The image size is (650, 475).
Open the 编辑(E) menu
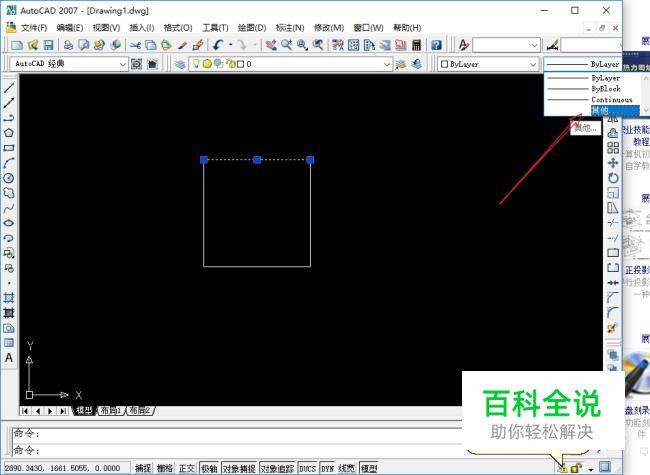(70, 28)
